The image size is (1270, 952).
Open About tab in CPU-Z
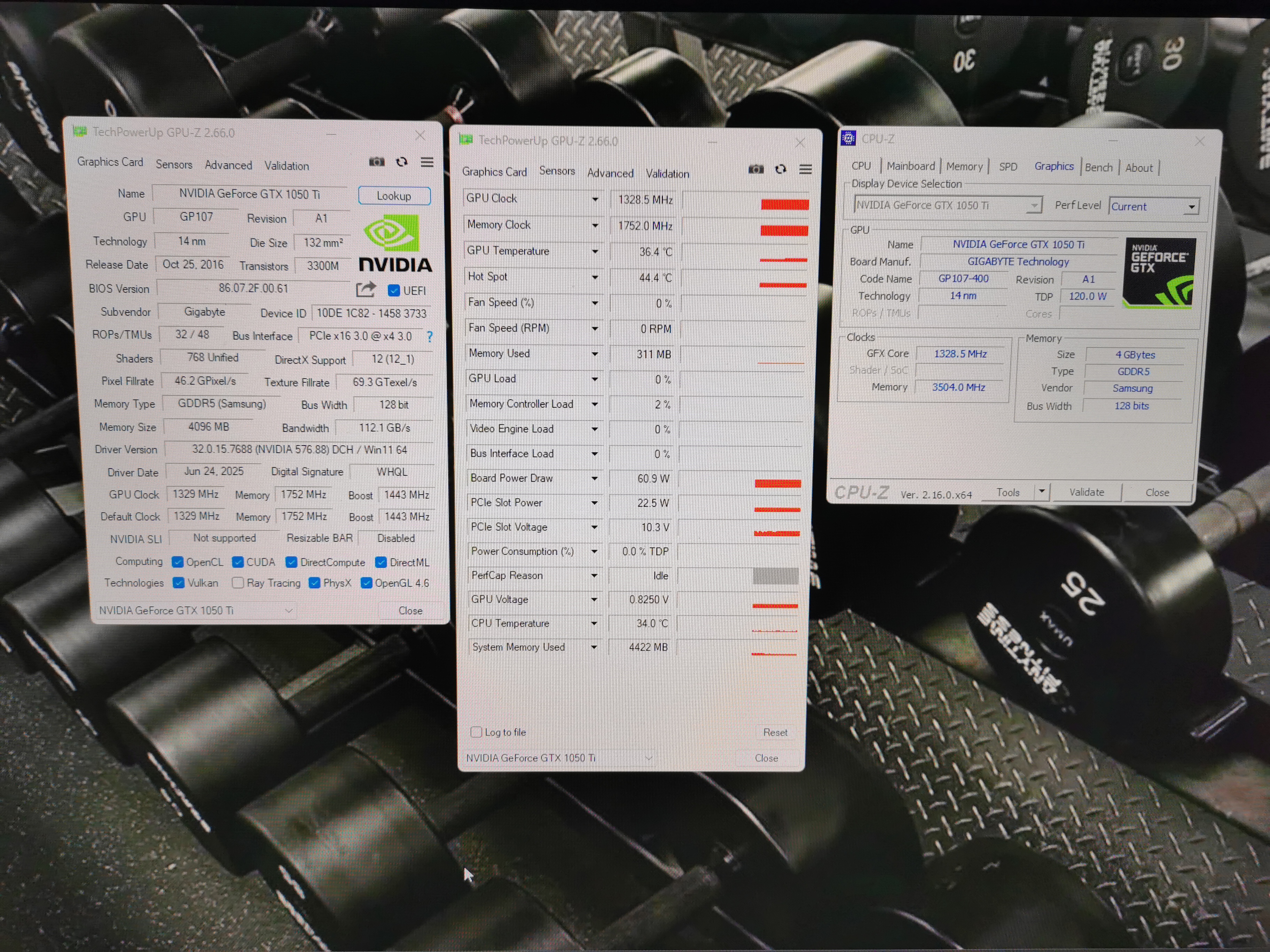1139,168
